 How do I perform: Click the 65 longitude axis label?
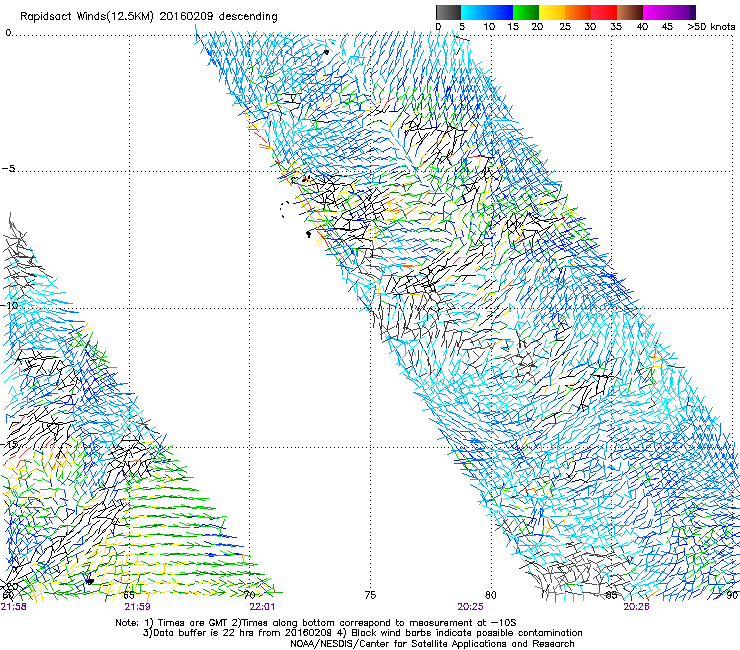129,595
